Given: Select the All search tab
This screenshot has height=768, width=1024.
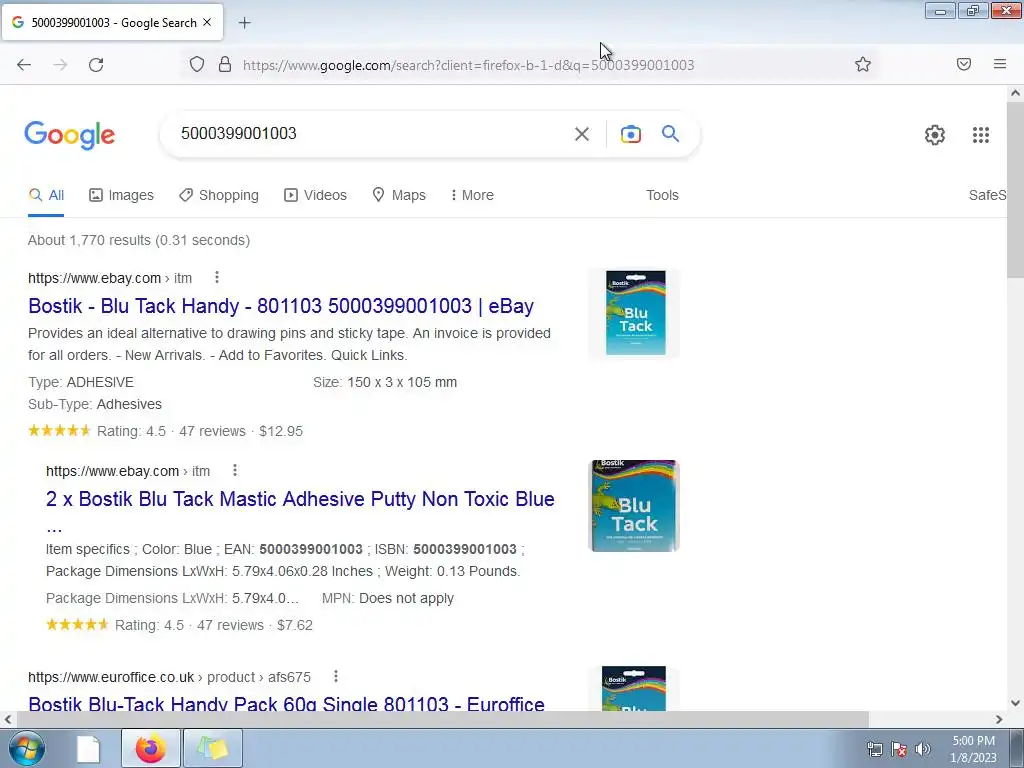Looking at the screenshot, I should point(46,195).
